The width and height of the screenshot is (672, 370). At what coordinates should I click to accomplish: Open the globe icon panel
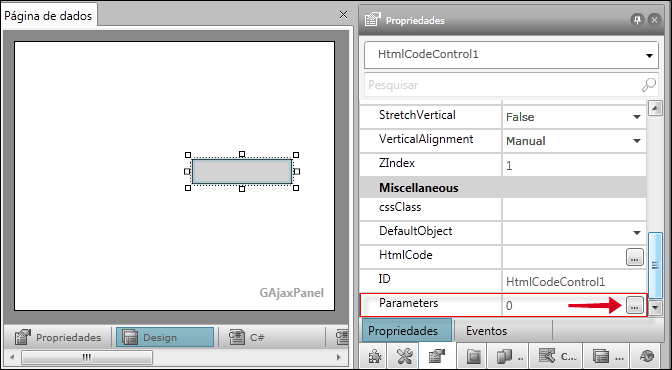647,356
